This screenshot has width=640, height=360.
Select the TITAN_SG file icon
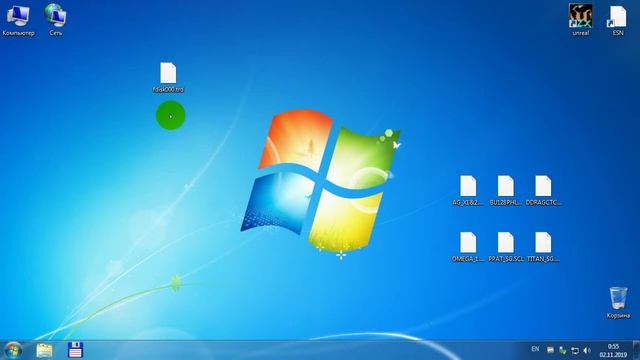click(x=543, y=247)
